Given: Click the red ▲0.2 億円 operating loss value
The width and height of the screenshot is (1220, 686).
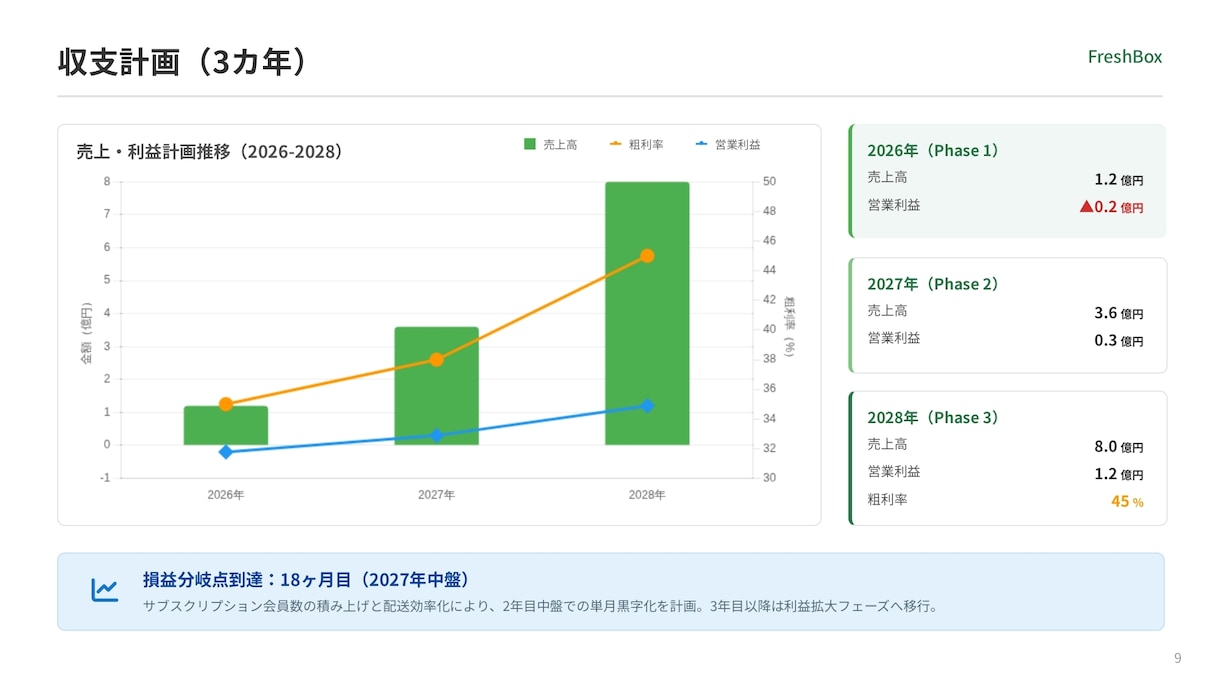Looking at the screenshot, I should pos(1111,207).
